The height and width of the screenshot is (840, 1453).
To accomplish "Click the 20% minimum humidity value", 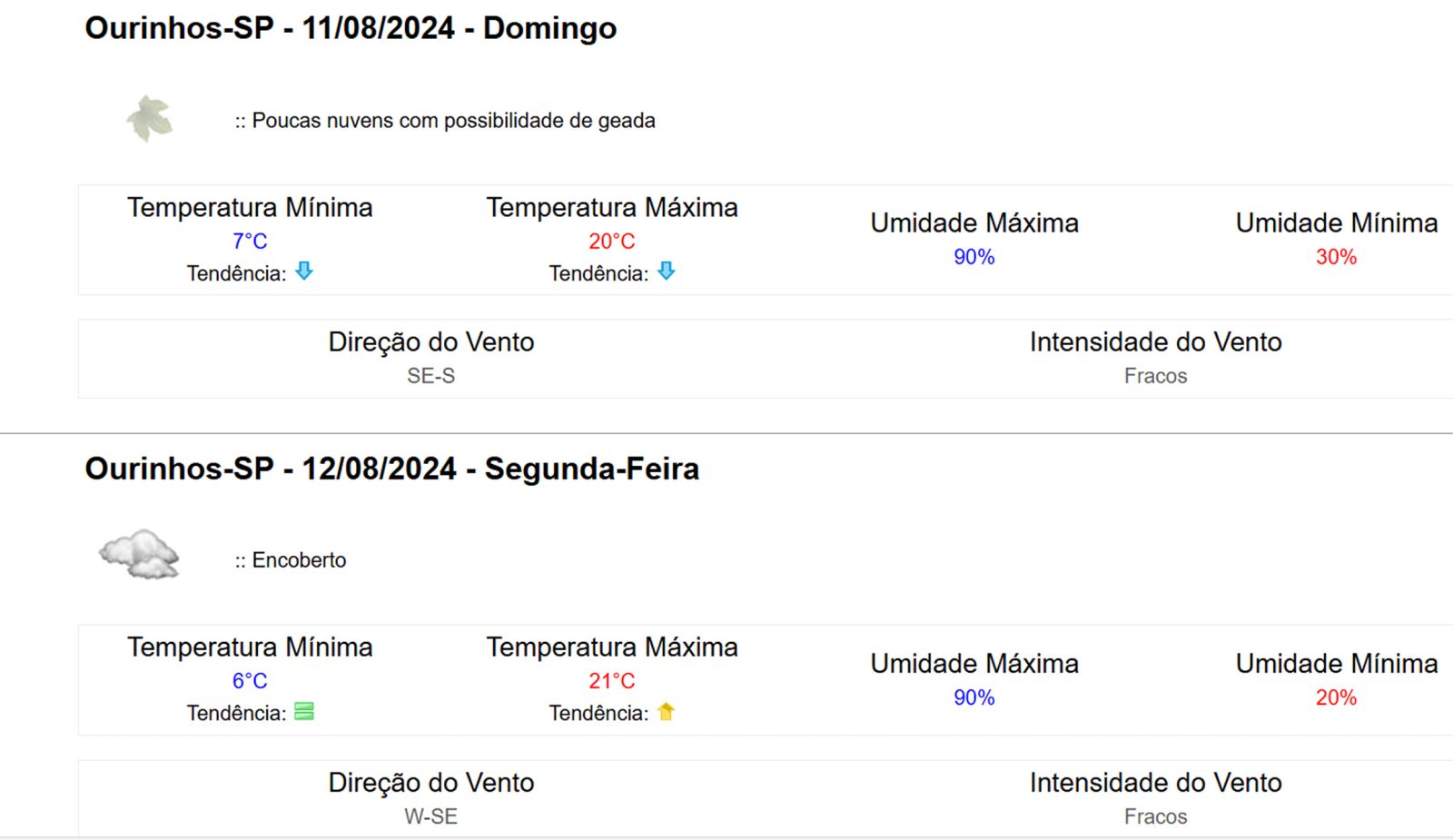I will 1336,697.
